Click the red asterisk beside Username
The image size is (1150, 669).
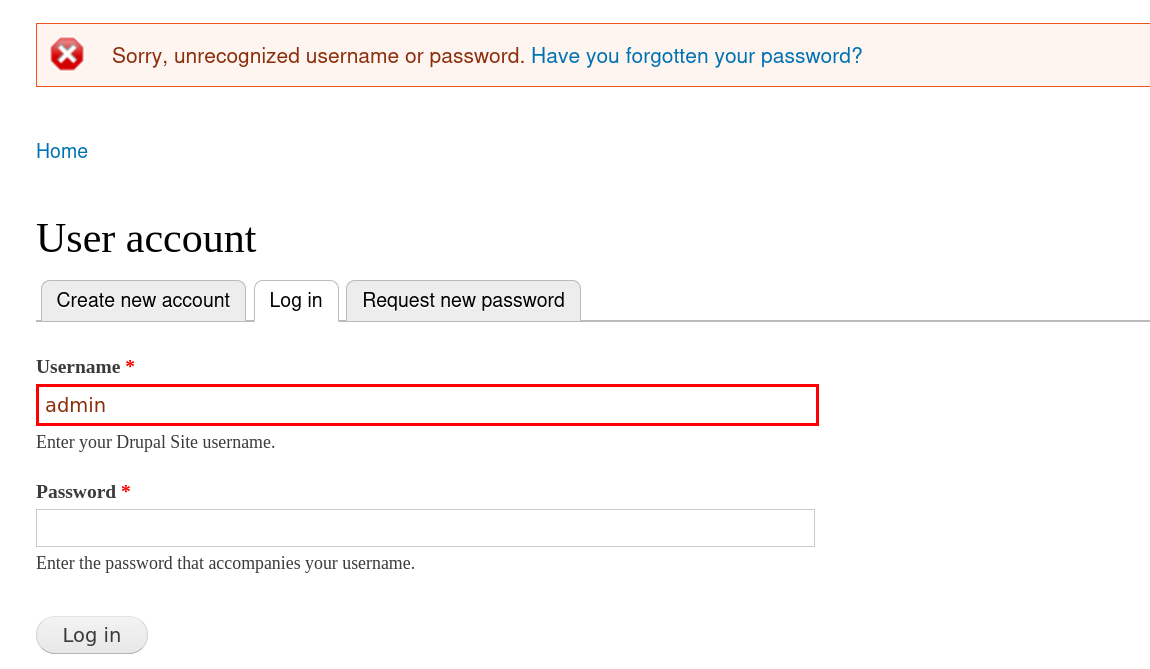pos(130,367)
